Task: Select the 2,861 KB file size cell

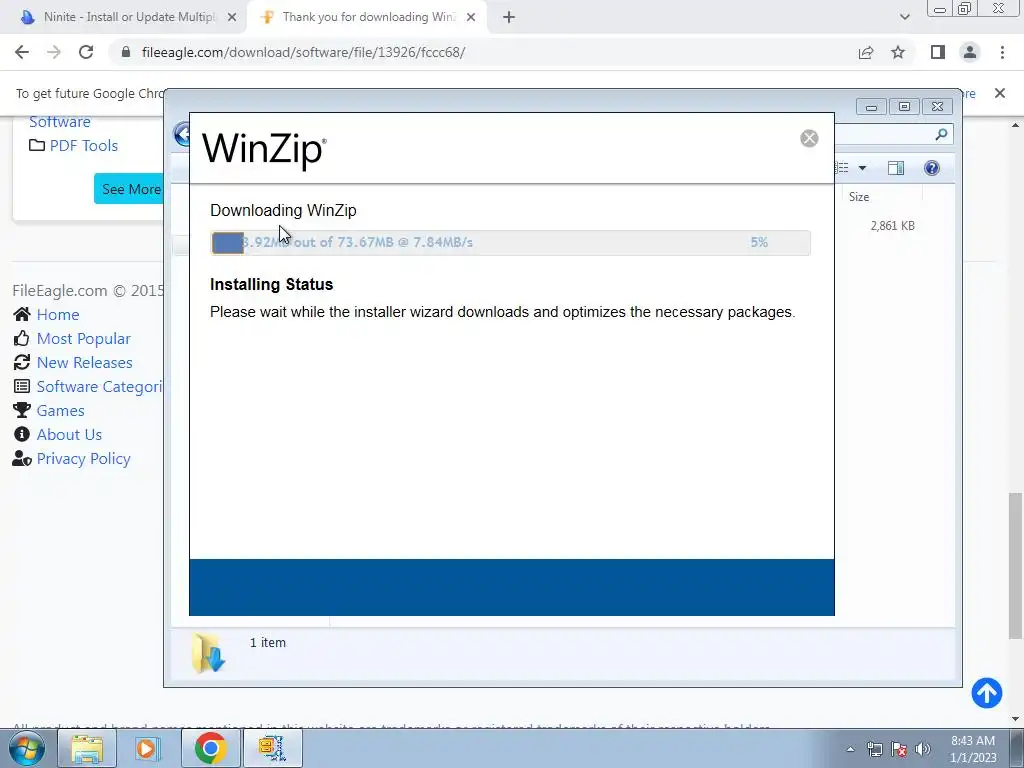Action: [892, 226]
